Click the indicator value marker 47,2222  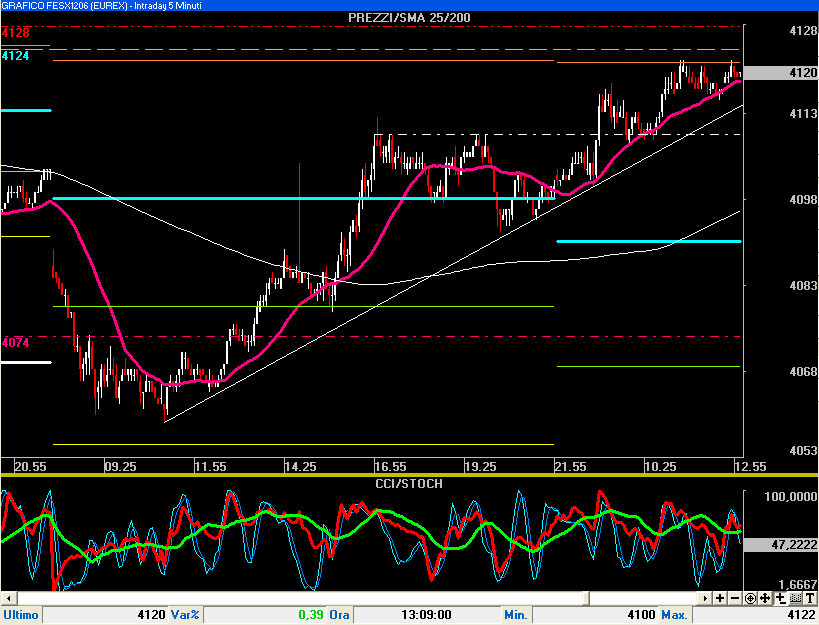coord(781,545)
